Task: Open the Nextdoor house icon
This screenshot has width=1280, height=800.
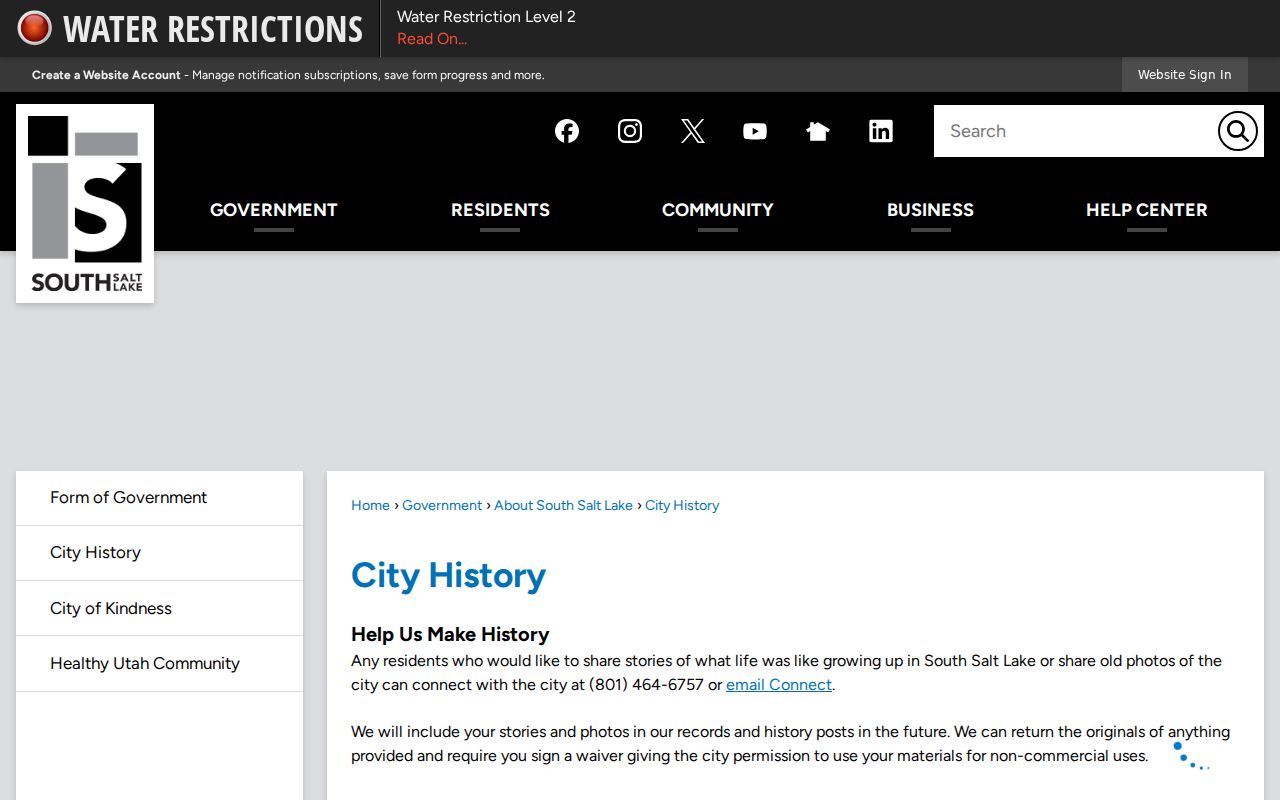Action: 818,131
